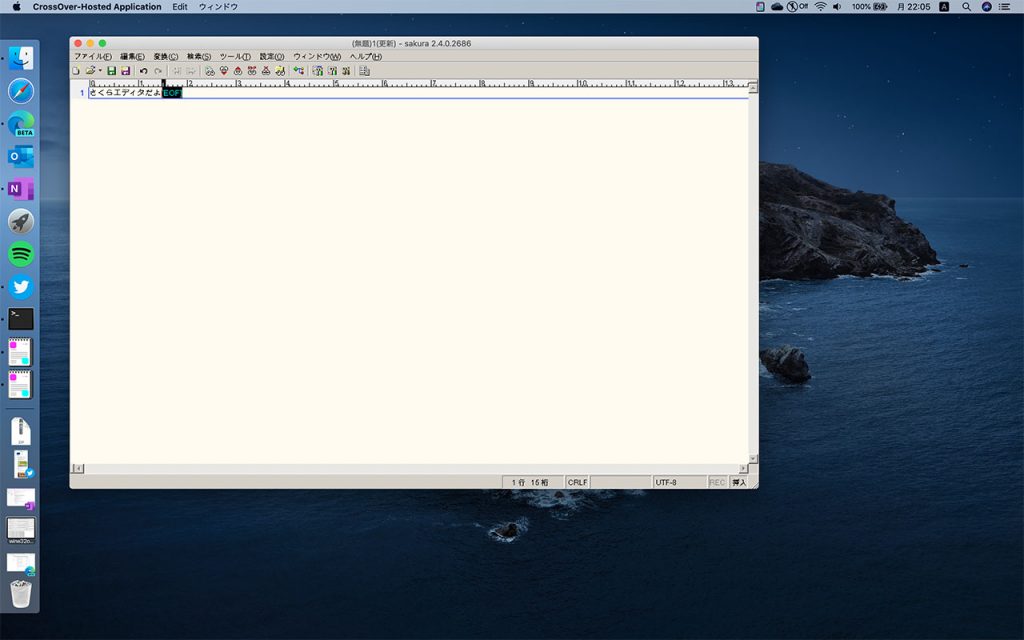1024x640 pixels.
Task: Click the volume speaker icon
Action: coord(837,7)
